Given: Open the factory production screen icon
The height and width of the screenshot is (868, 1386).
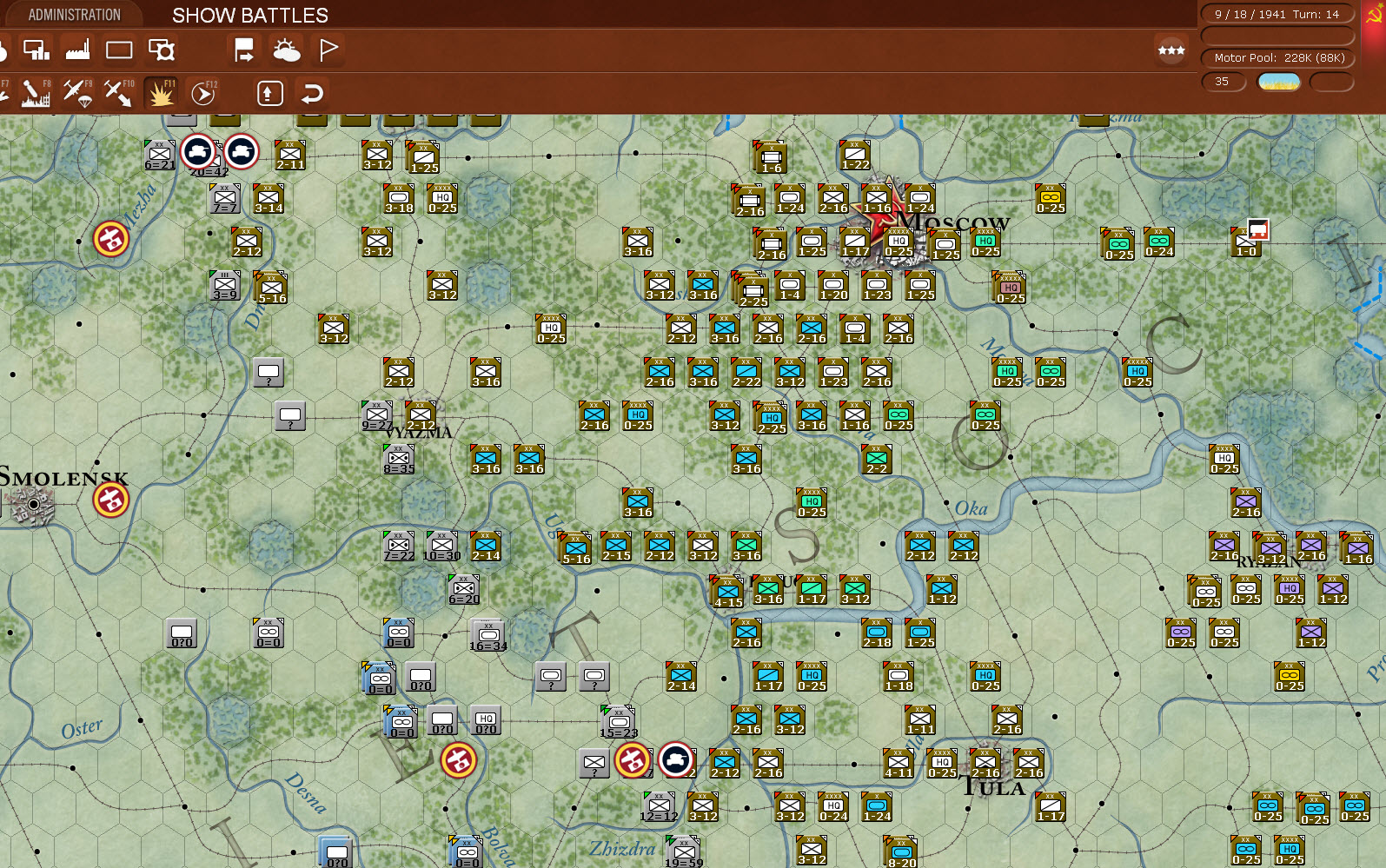Looking at the screenshot, I should pyautogui.click(x=77, y=50).
